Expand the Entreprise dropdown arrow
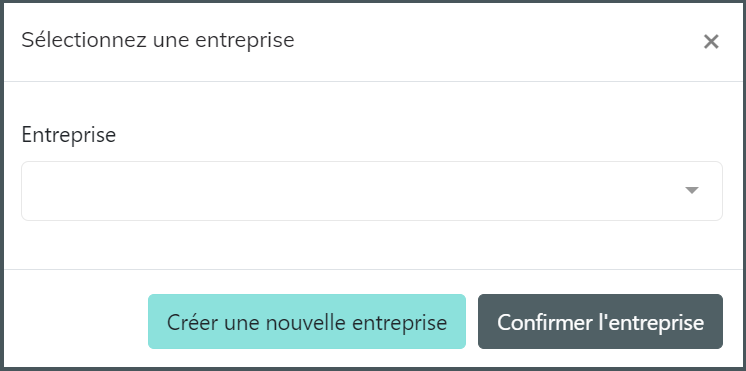Screen dimensions: 746x371 pyautogui.click(x=691, y=190)
